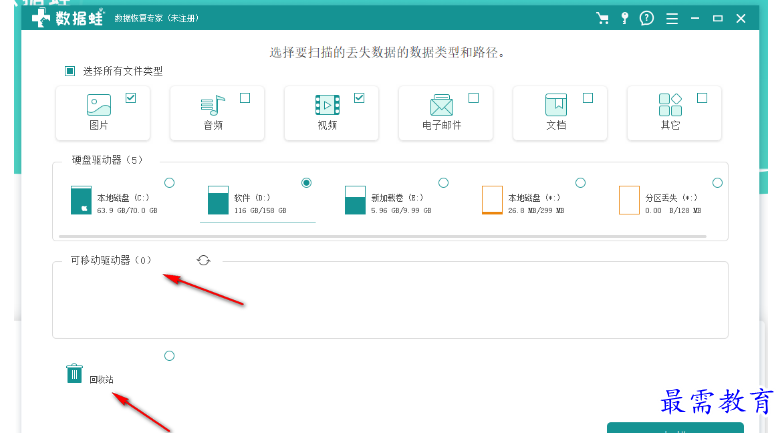Refresh the 可移动驱动器 list
The height and width of the screenshot is (433, 782).
pyautogui.click(x=203, y=260)
